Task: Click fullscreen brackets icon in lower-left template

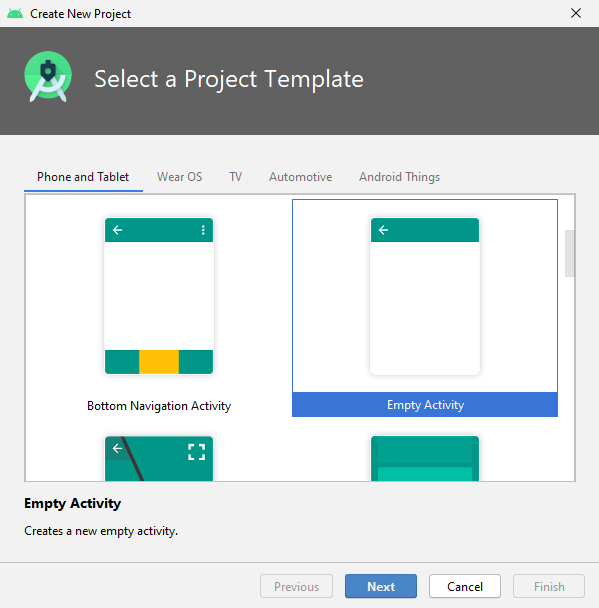Action: click(197, 452)
